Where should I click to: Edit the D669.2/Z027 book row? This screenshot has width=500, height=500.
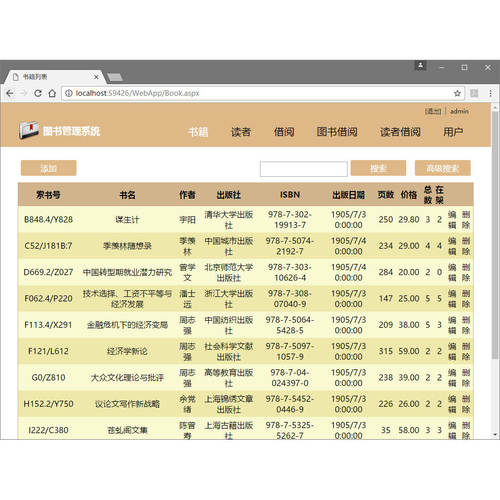coord(452,272)
